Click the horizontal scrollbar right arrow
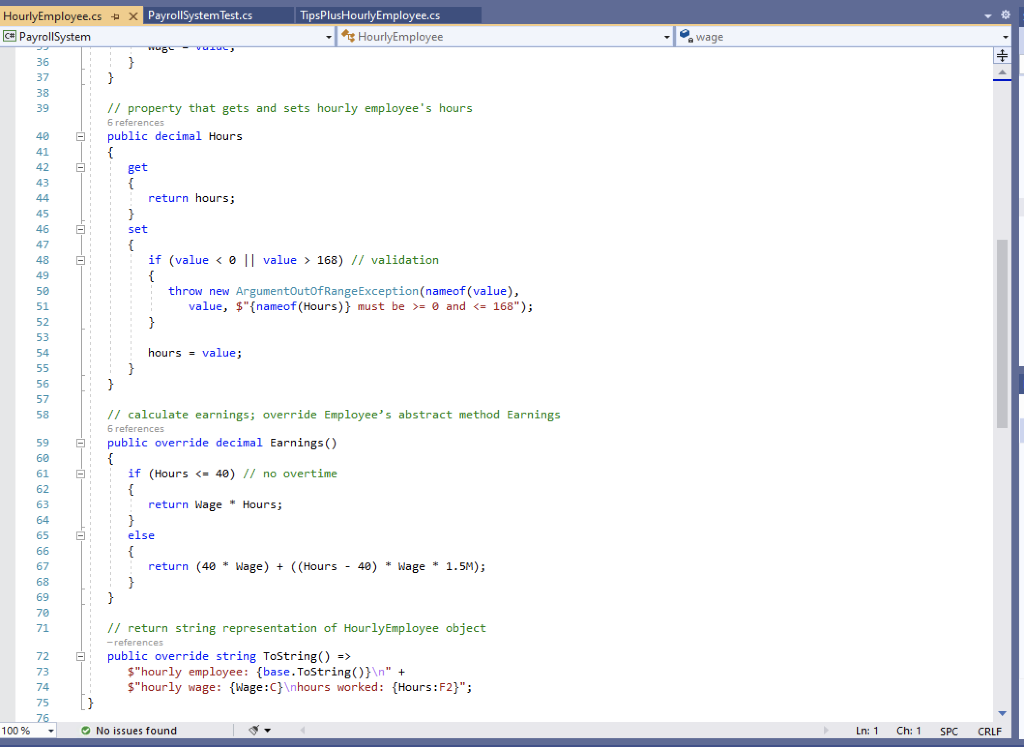The image size is (1024, 747). click(x=826, y=730)
